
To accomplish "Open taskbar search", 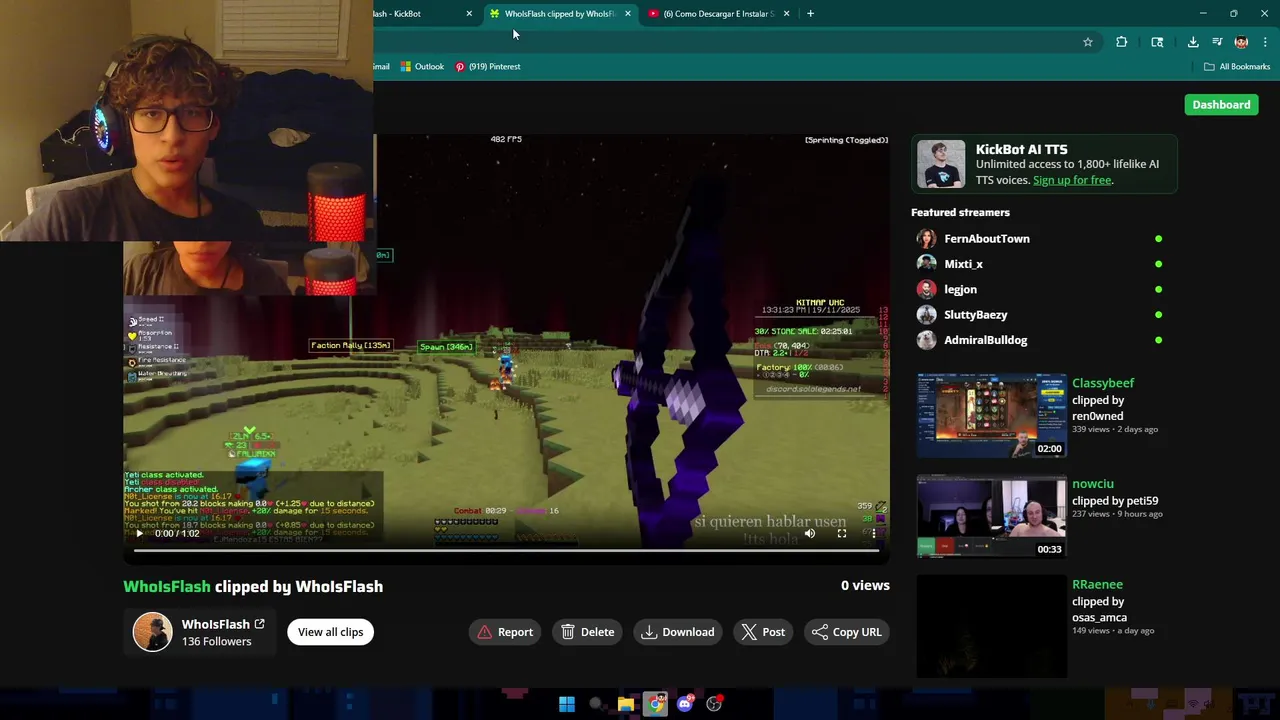I will click(596, 704).
